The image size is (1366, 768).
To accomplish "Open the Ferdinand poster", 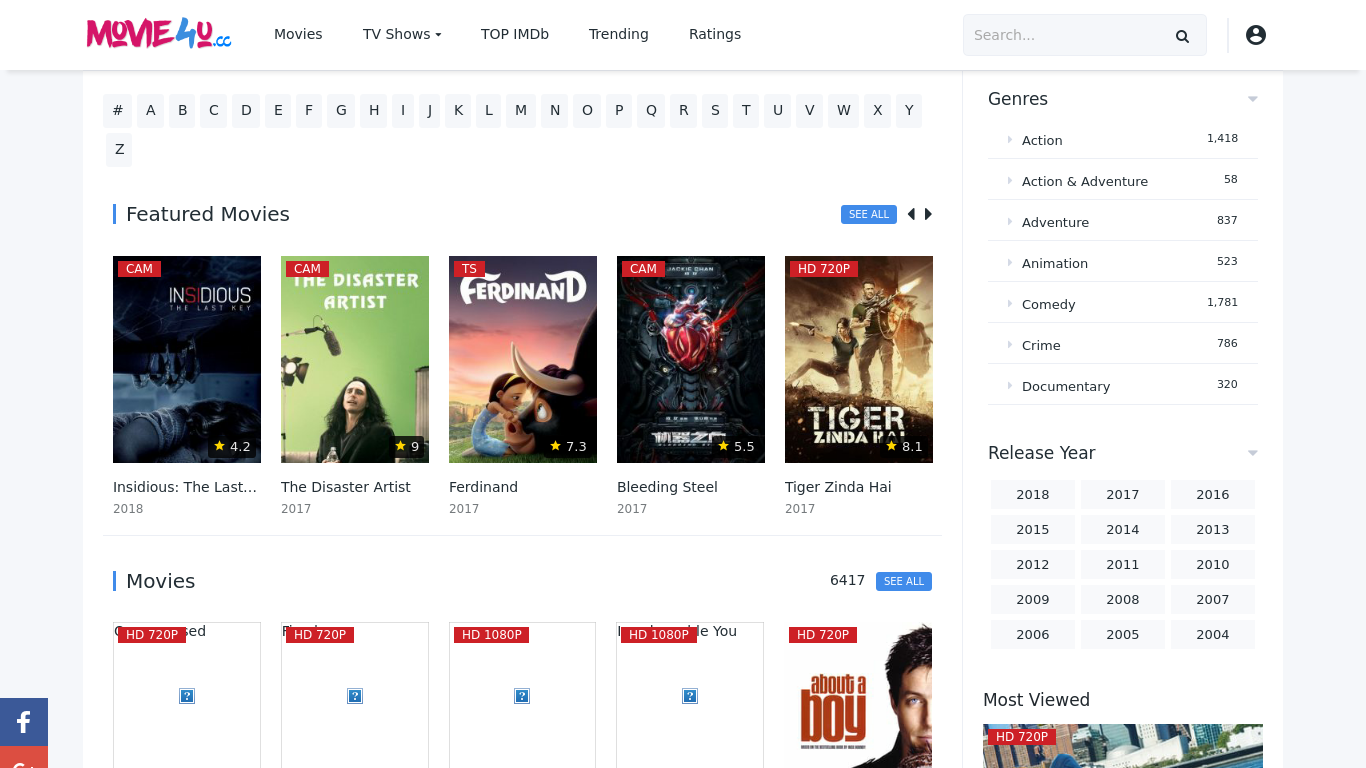I will [523, 359].
